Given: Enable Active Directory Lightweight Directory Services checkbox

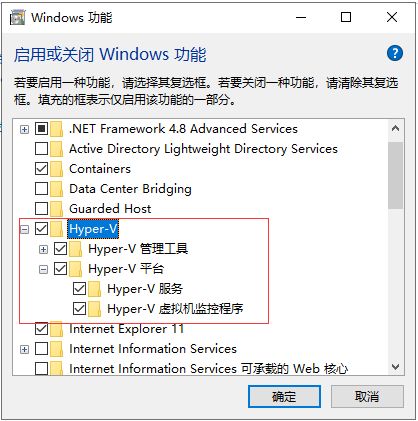Looking at the screenshot, I should (x=41, y=149).
